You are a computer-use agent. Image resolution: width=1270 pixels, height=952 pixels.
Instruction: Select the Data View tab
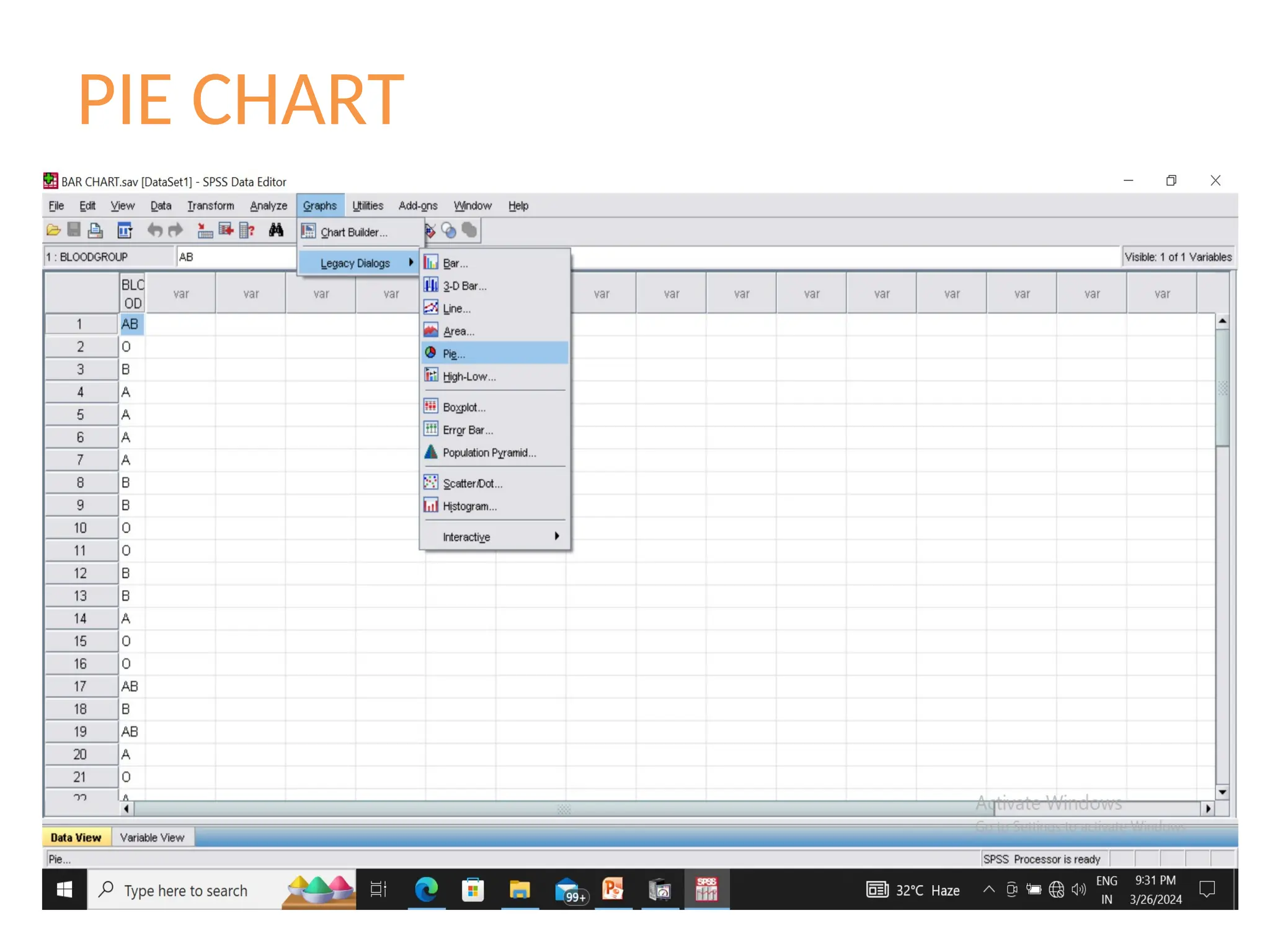pyautogui.click(x=76, y=837)
